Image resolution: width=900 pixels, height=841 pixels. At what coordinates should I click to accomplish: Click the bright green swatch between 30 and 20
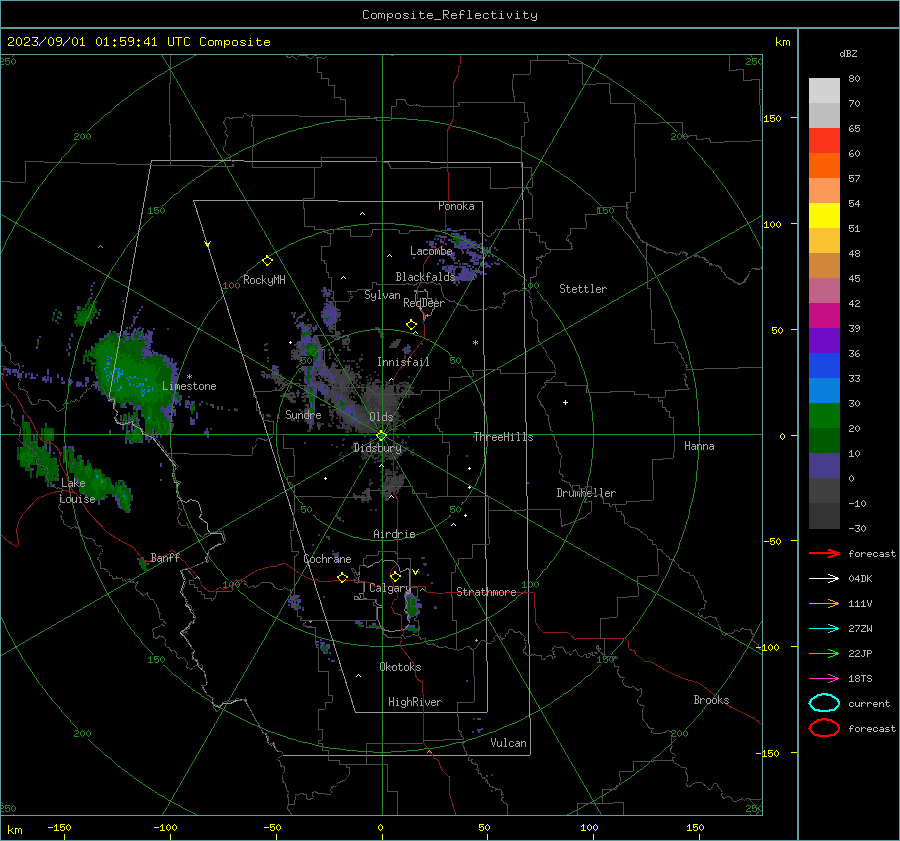pos(824,416)
